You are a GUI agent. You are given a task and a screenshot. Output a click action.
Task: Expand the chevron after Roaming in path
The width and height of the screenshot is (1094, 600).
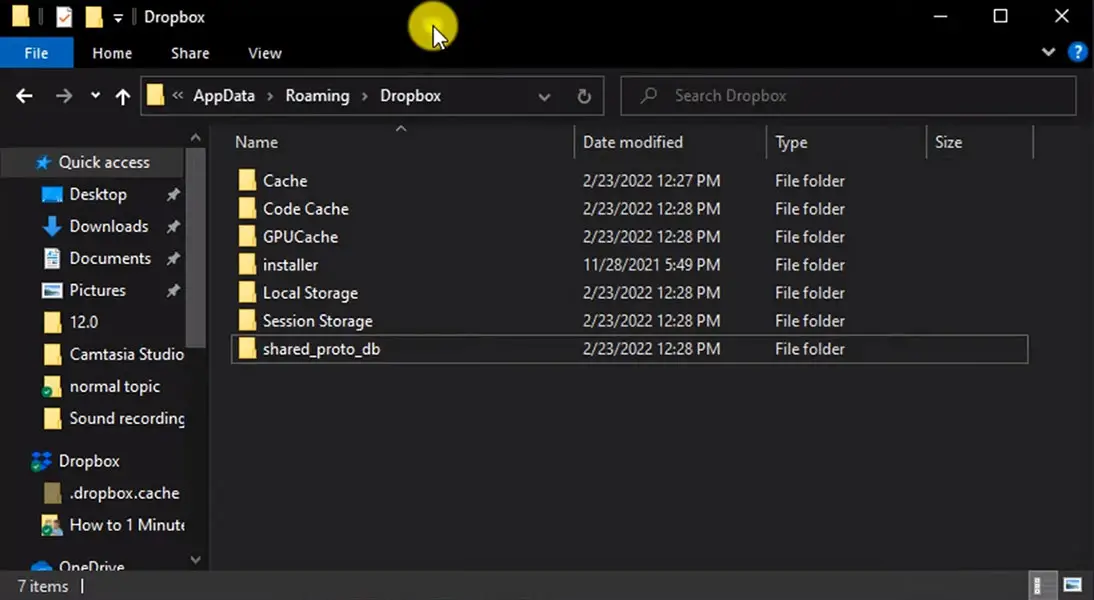(364, 96)
